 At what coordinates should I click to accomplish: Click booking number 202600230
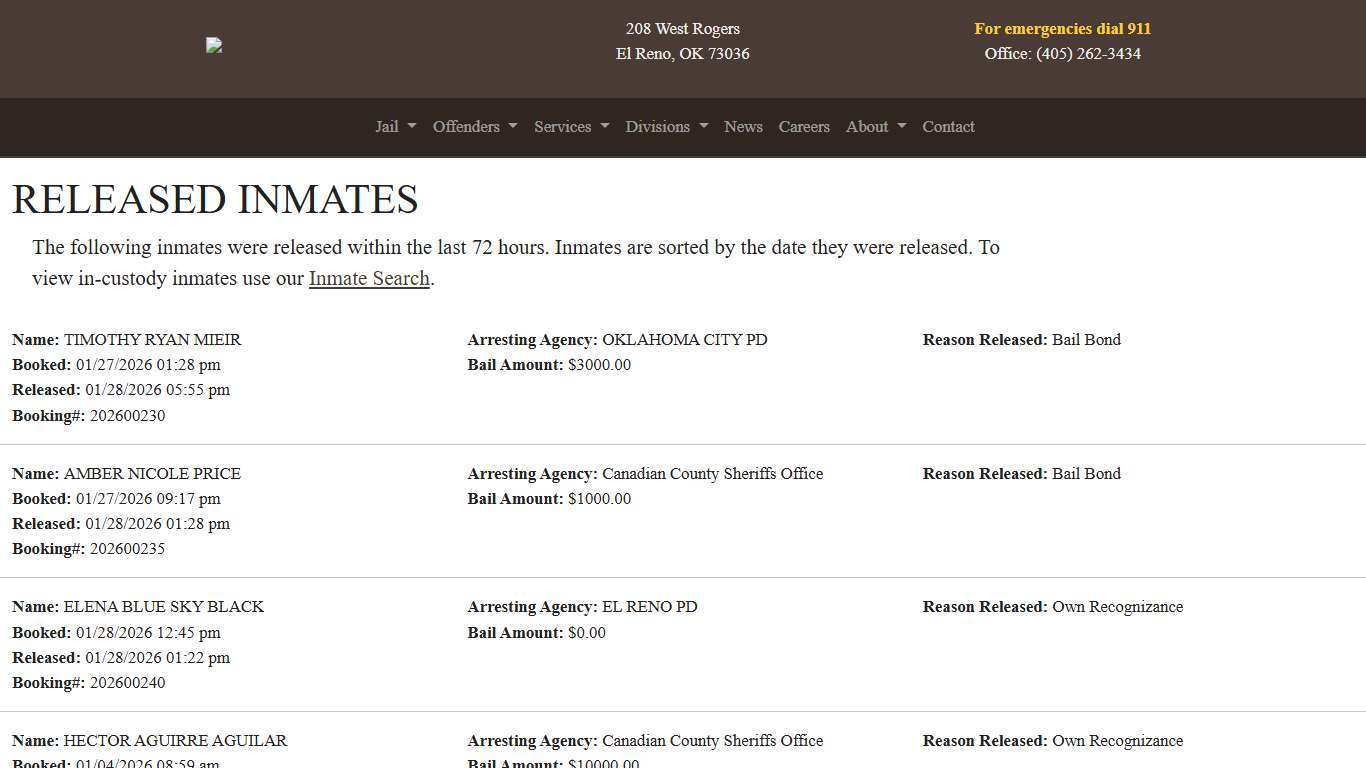pyautogui.click(x=127, y=416)
